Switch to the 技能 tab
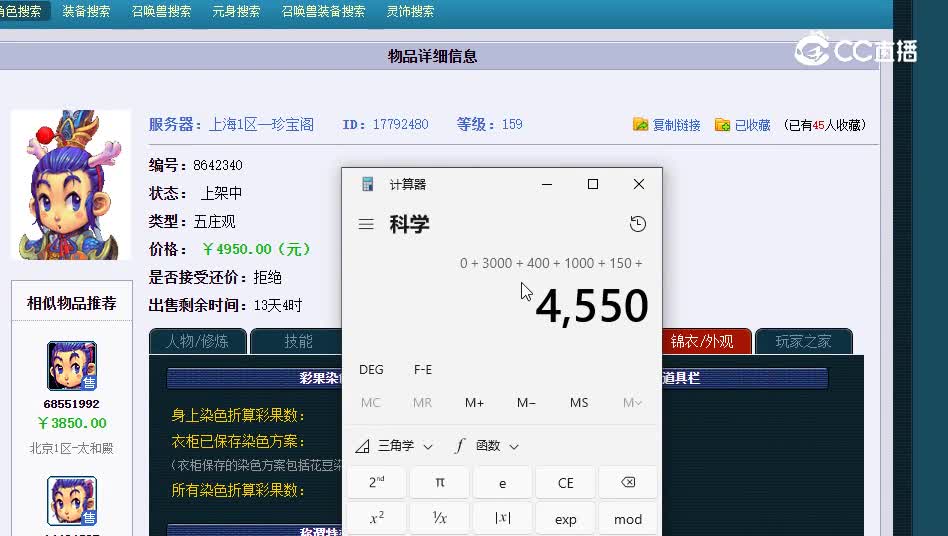948x536 pixels. 297,341
